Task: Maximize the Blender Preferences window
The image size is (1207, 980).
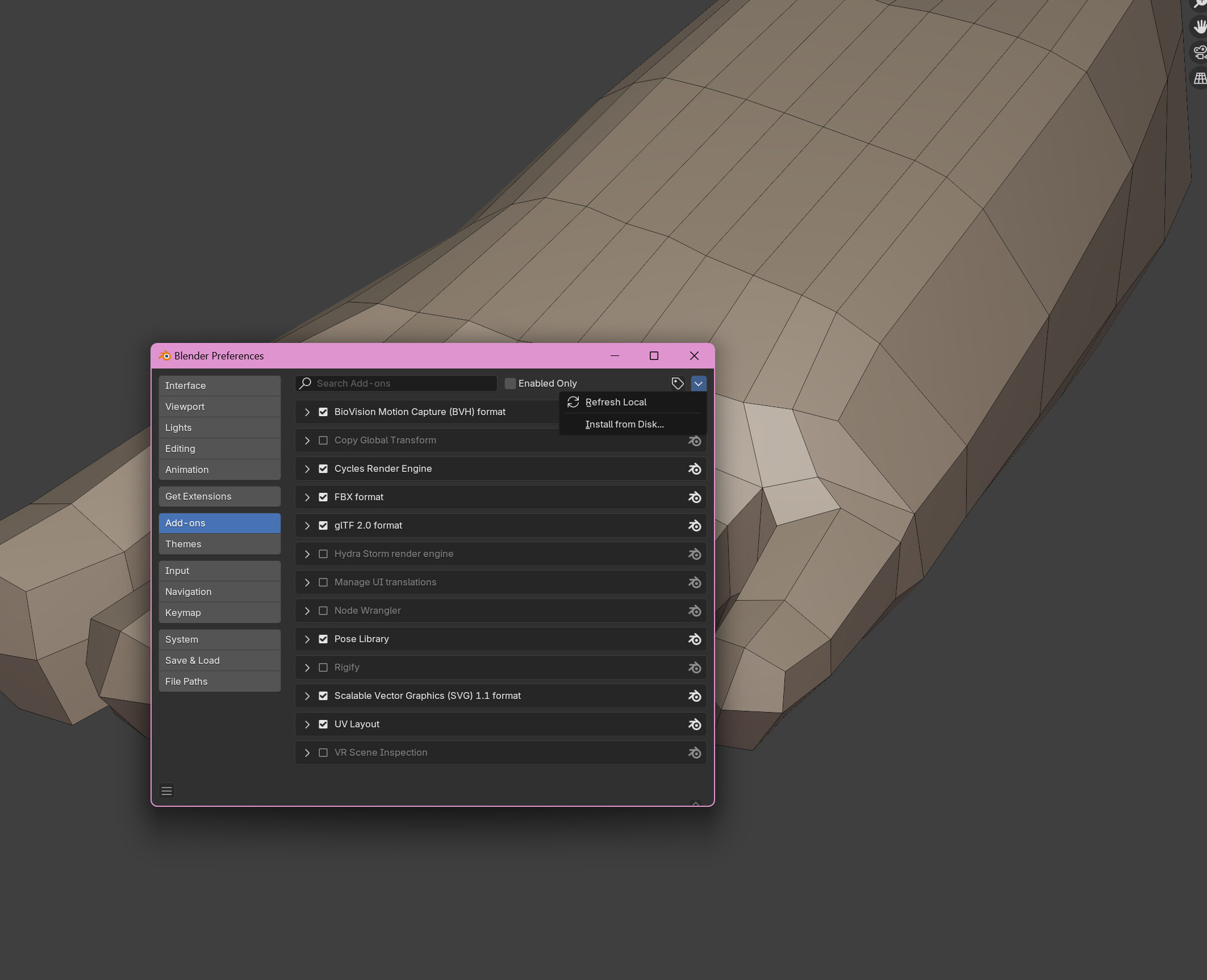Action: pos(654,355)
